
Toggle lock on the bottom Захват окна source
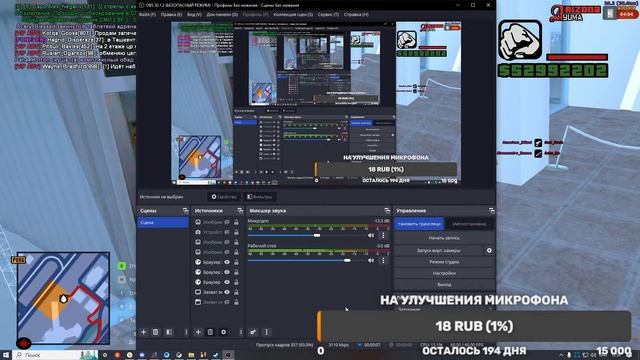point(236,302)
